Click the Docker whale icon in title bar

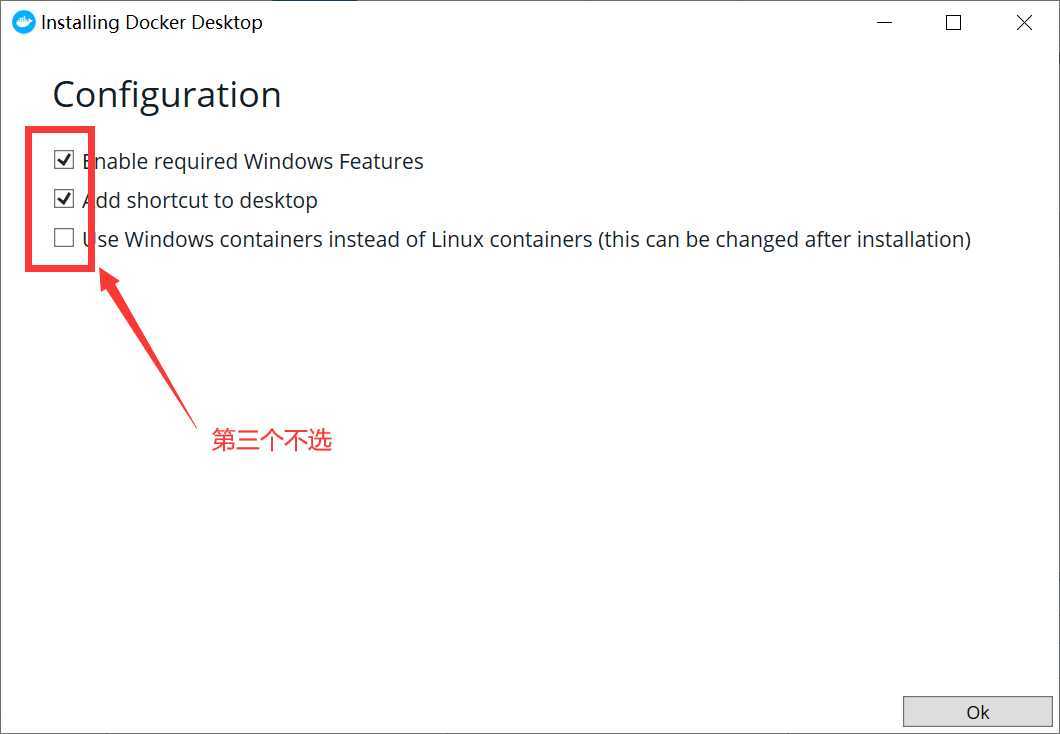(24, 22)
